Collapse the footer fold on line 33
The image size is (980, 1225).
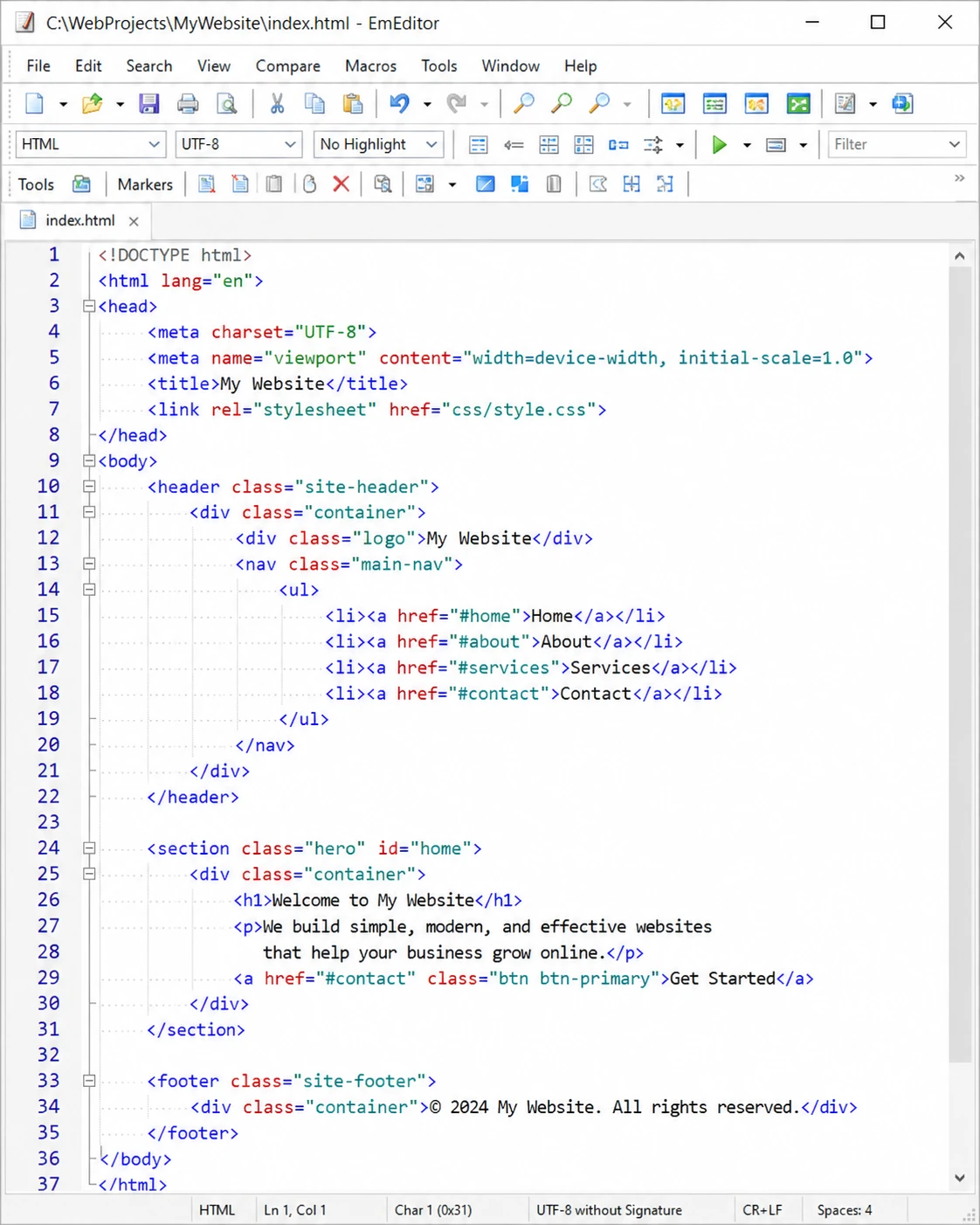pyautogui.click(x=89, y=1081)
